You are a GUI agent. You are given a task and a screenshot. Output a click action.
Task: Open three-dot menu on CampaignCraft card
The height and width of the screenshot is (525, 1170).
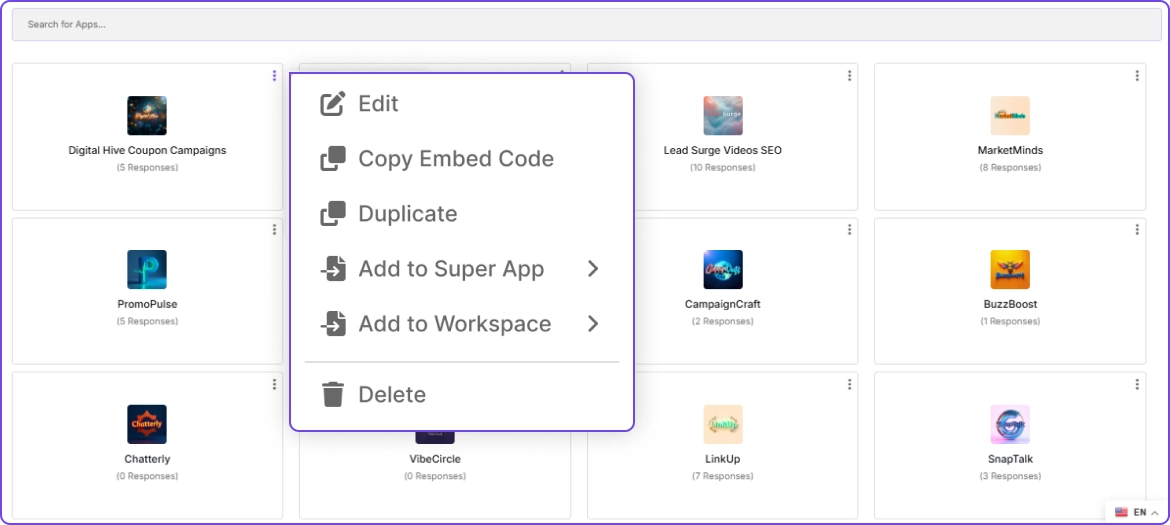click(849, 230)
